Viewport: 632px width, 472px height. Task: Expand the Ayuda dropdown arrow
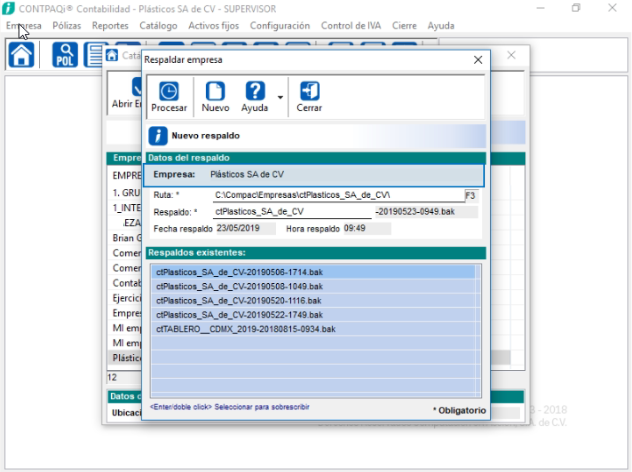coord(280,97)
